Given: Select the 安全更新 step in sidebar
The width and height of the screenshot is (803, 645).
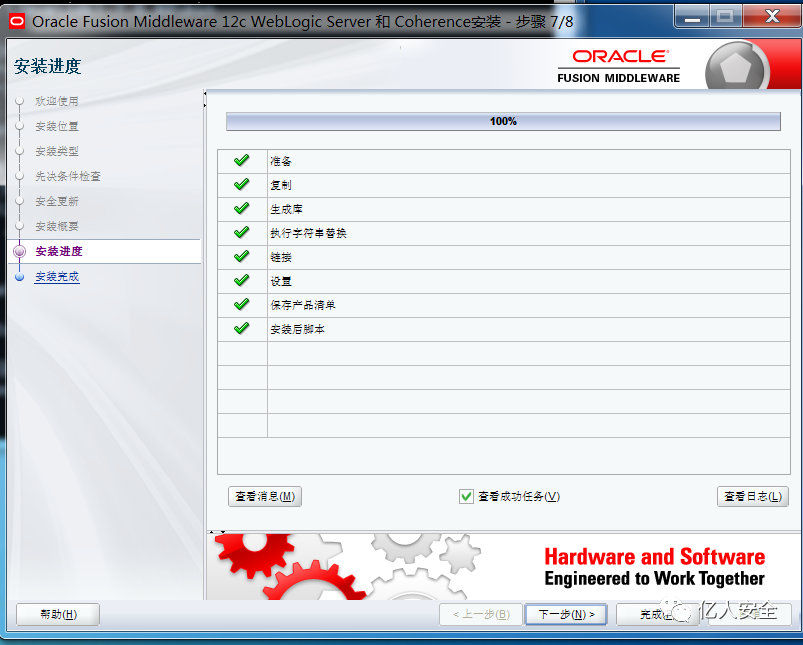Looking at the screenshot, I should 57,201.
